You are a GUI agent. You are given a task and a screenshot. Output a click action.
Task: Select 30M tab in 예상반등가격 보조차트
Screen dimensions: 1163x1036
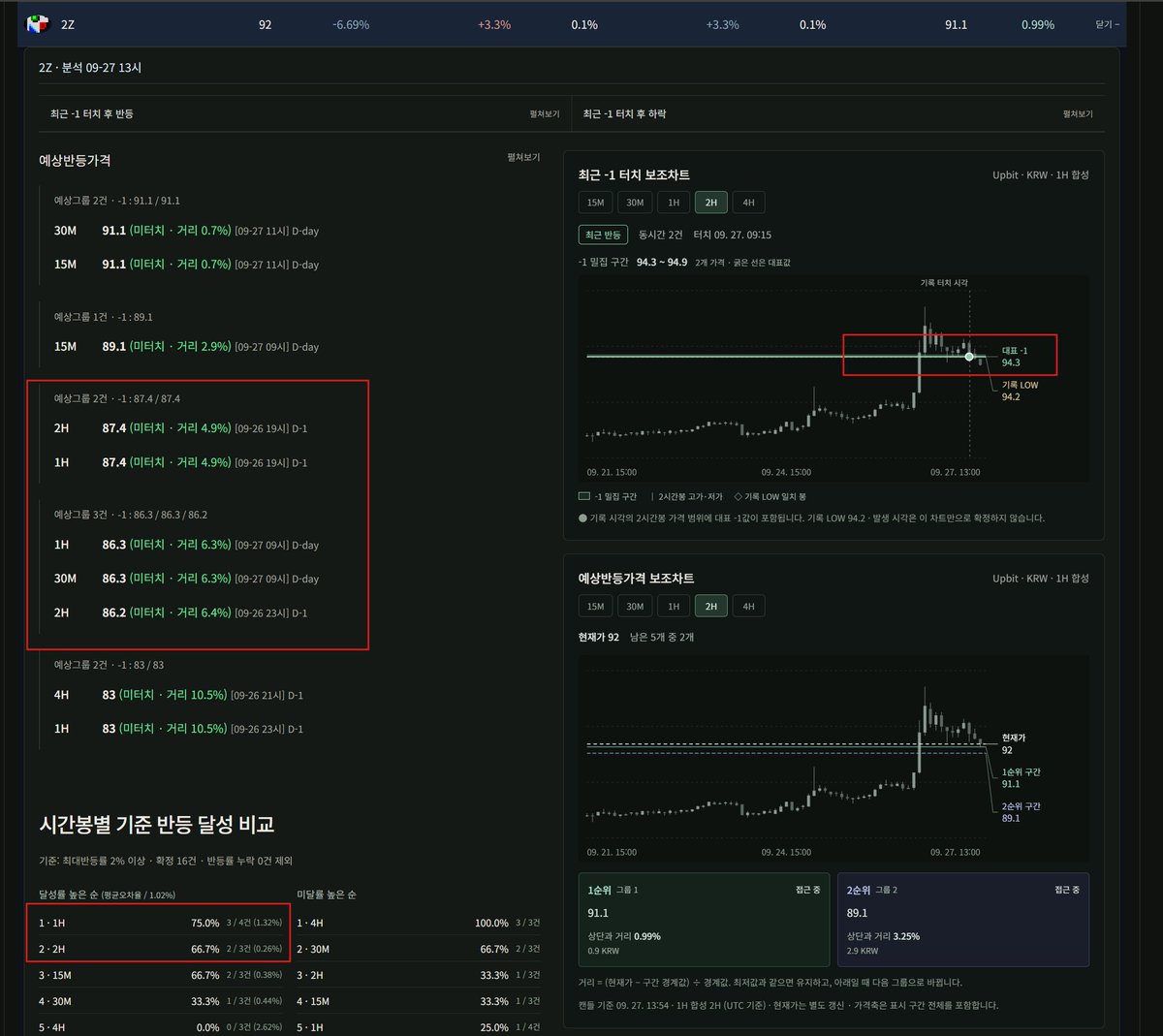pyautogui.click(x=635, y=606)
